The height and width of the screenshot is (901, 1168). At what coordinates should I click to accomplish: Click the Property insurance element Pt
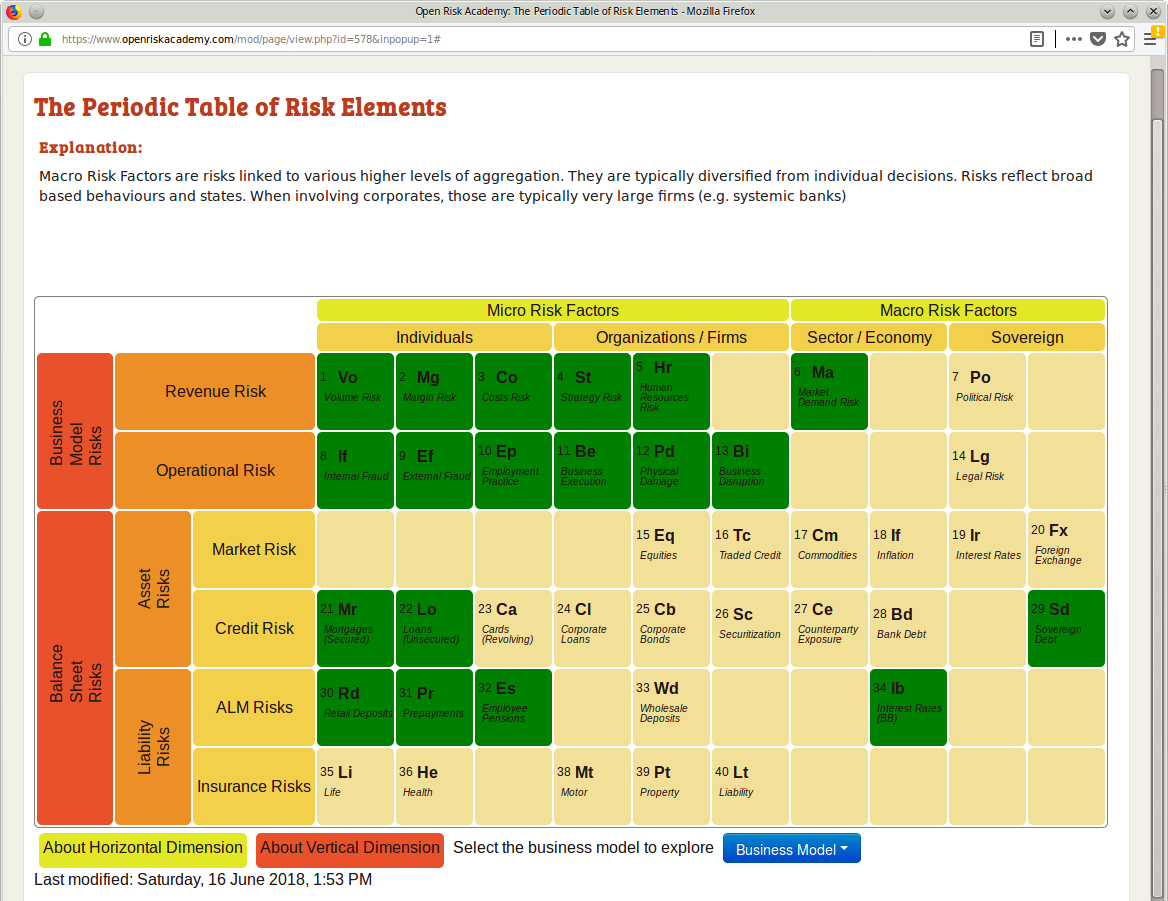[x=671, y=786]
